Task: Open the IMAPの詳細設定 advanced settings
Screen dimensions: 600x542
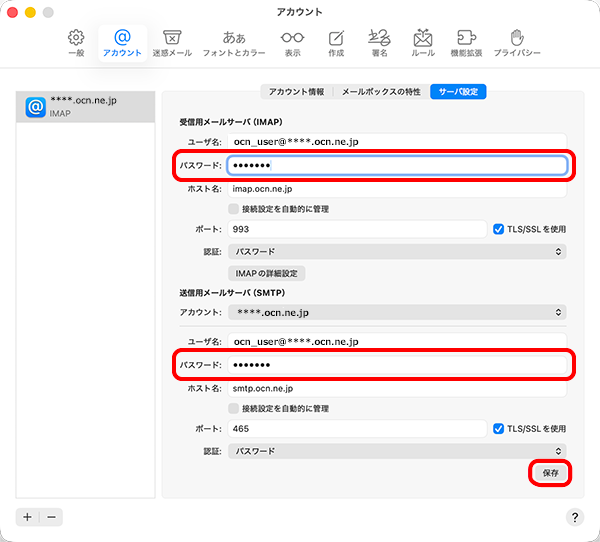Action: coord(267,273)
